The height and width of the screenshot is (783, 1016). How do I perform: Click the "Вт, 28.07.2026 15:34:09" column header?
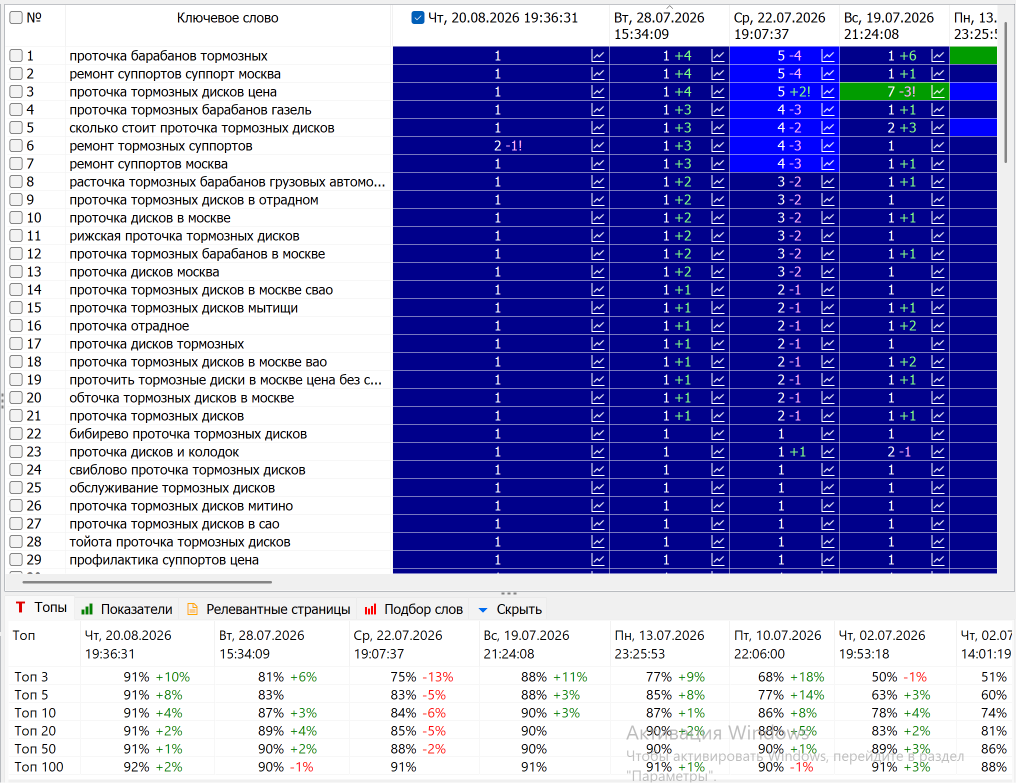[x=669, y=26]
